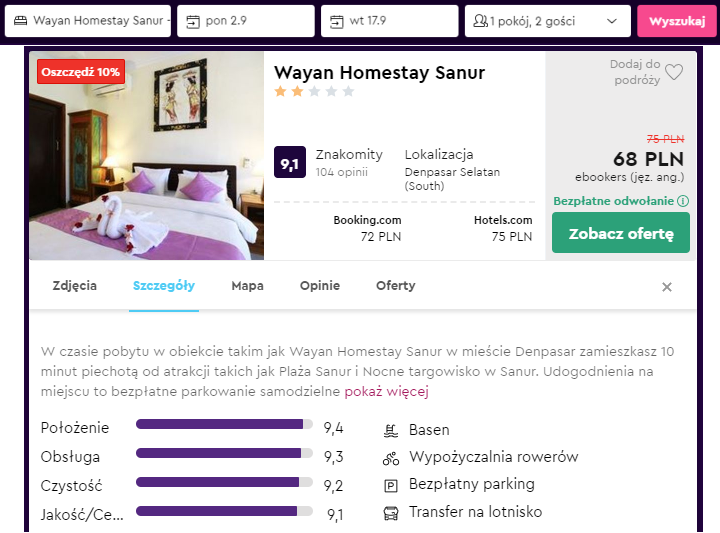The height and width of the screenshot is (533, 720).
Task: Click the bed icon in the hotel search field
Action: 20,21
